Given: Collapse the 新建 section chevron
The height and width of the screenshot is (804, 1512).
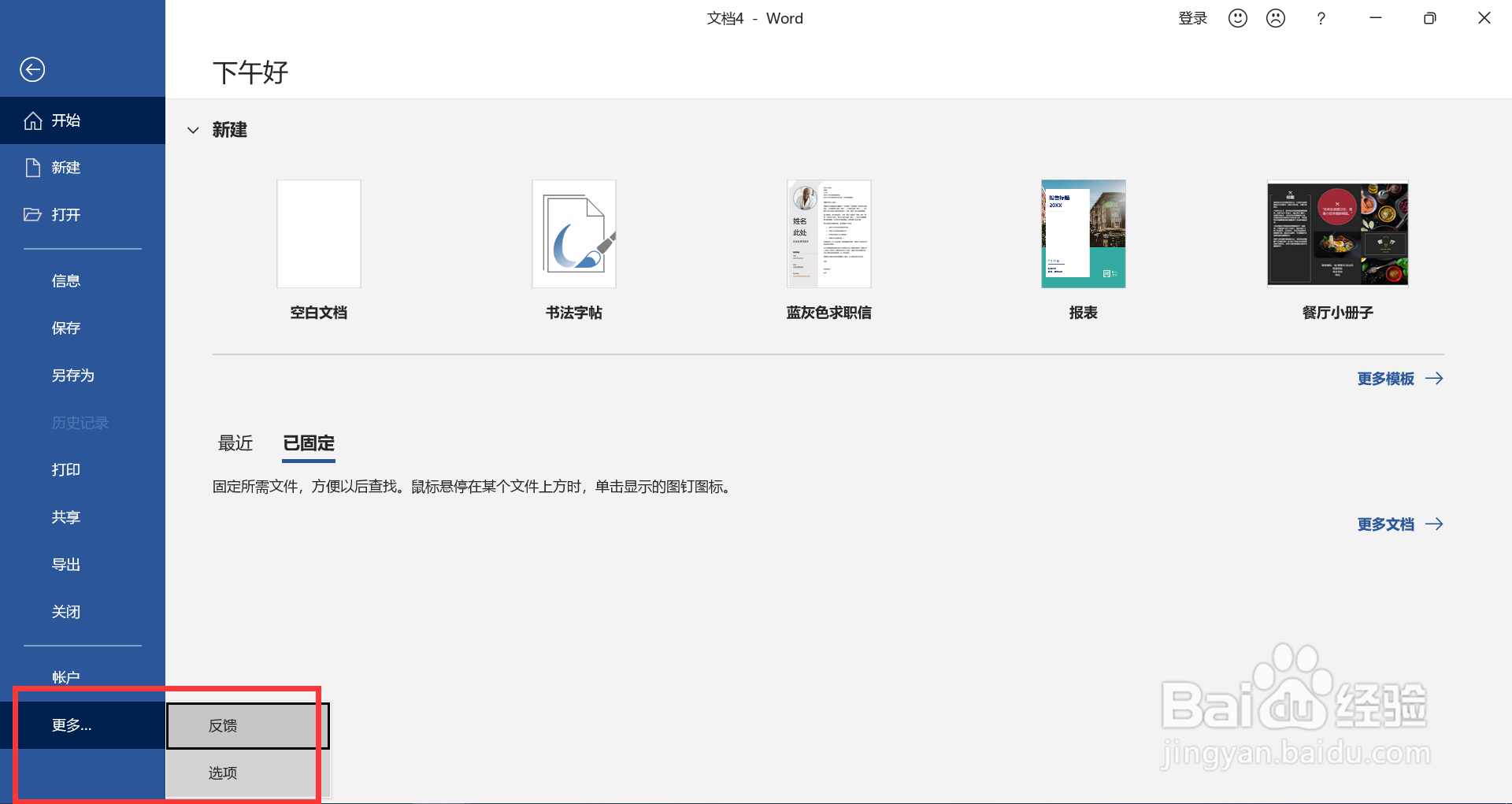Looking at the screenshot, I should pyautogui.click(x=193, y=131).
